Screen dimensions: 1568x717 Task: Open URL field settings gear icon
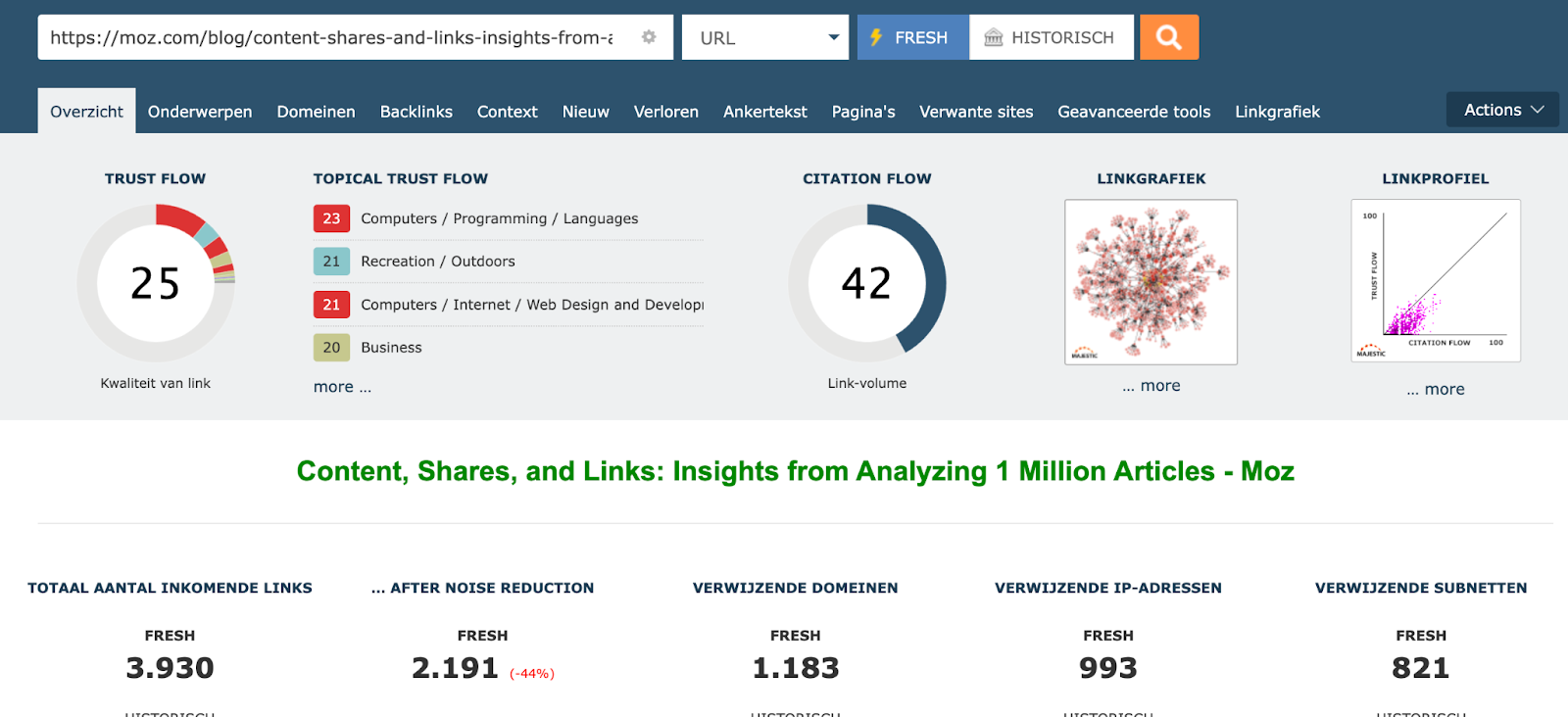(x=649, y=37)
